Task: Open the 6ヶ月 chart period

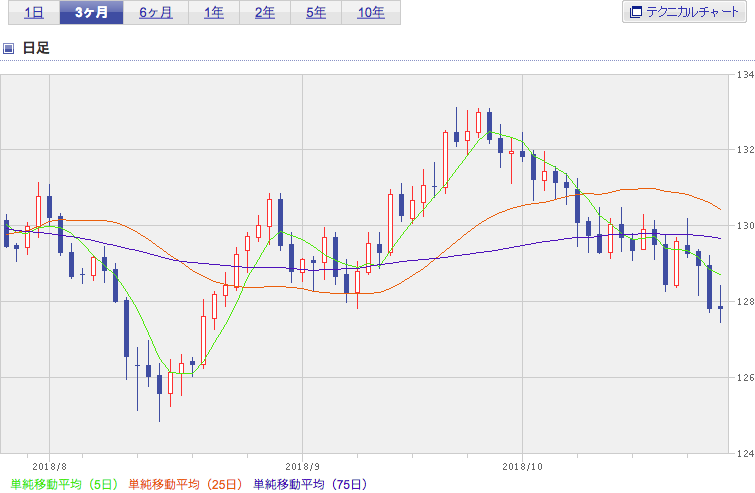Action: [x=156, y=13]
